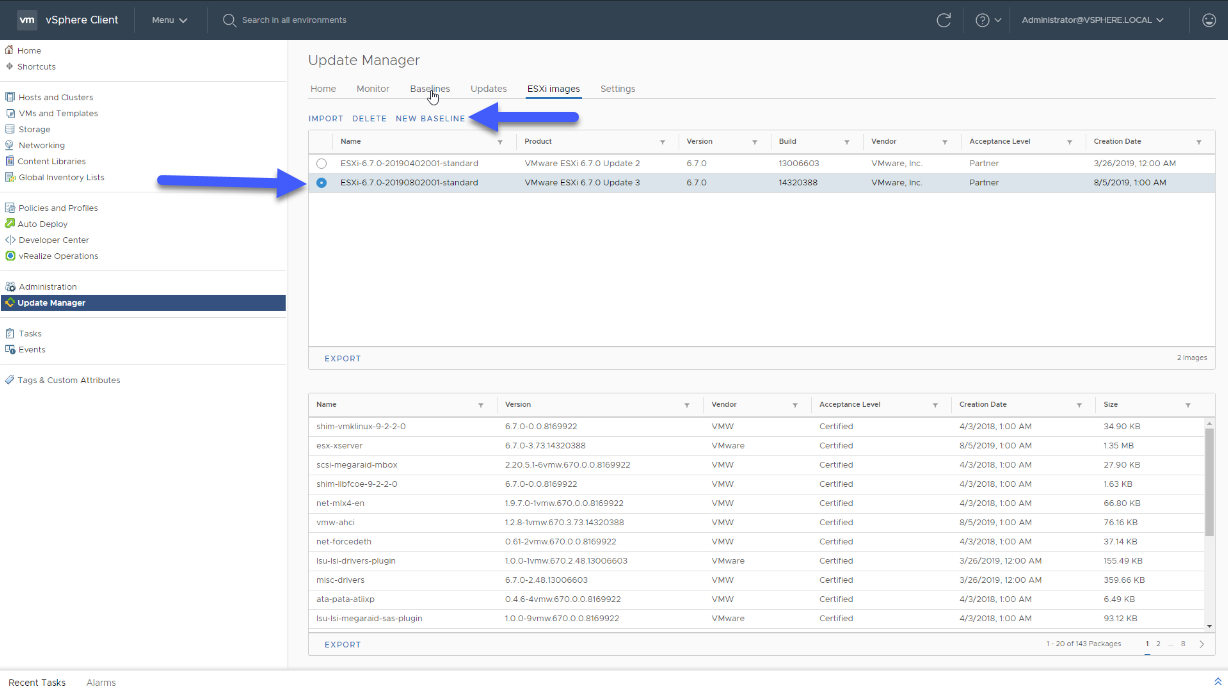Open VMs and Templates icon

click(x=10, y=113)
